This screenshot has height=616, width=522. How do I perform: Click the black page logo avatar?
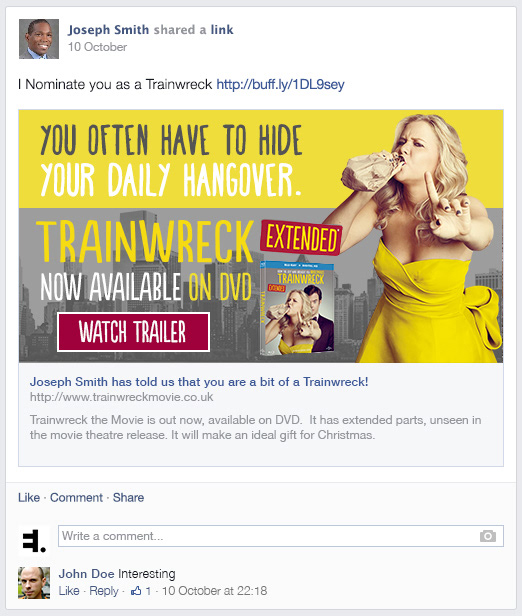[34, 541]
